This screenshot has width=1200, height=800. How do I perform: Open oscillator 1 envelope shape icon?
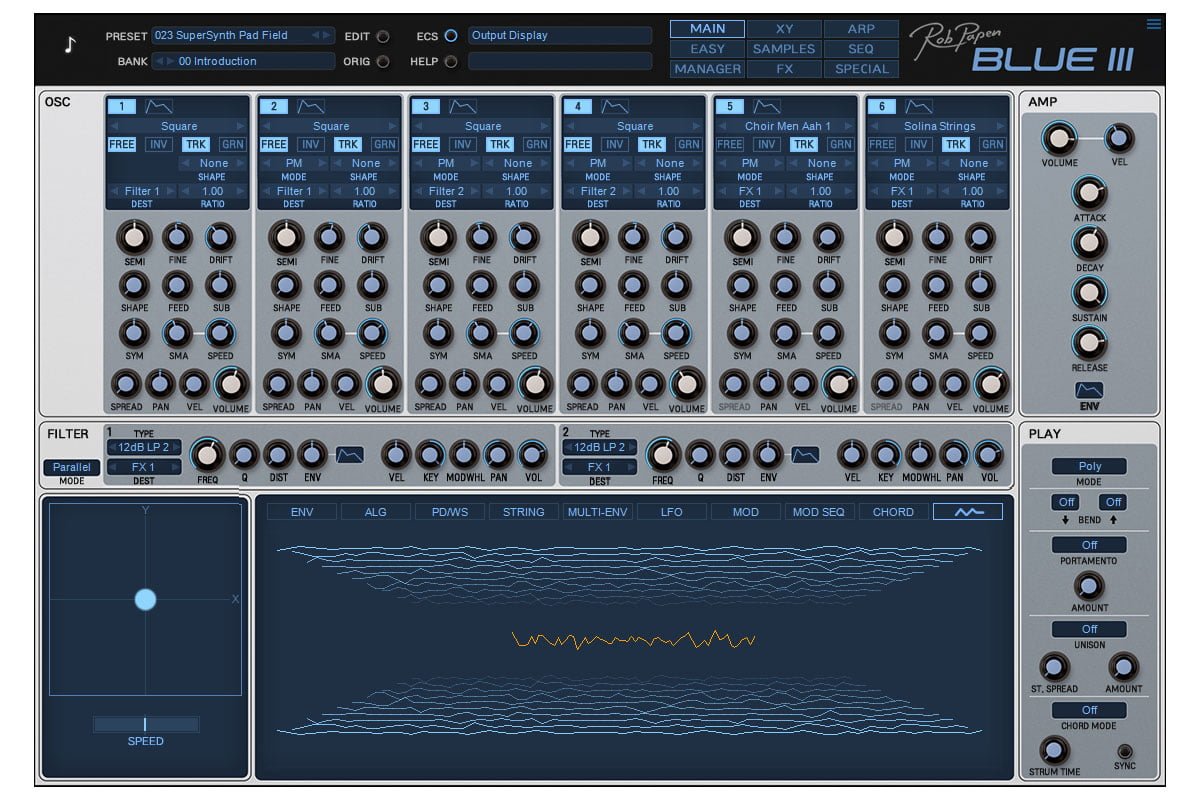click(159, 106)
